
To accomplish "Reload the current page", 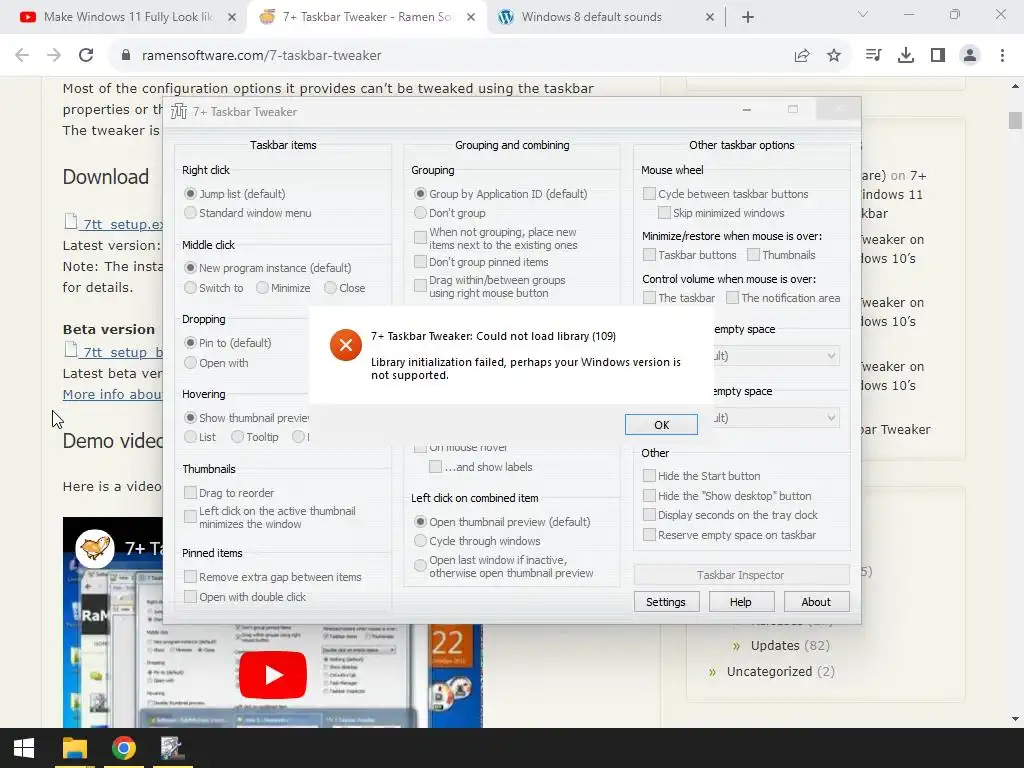I will 86,56.
